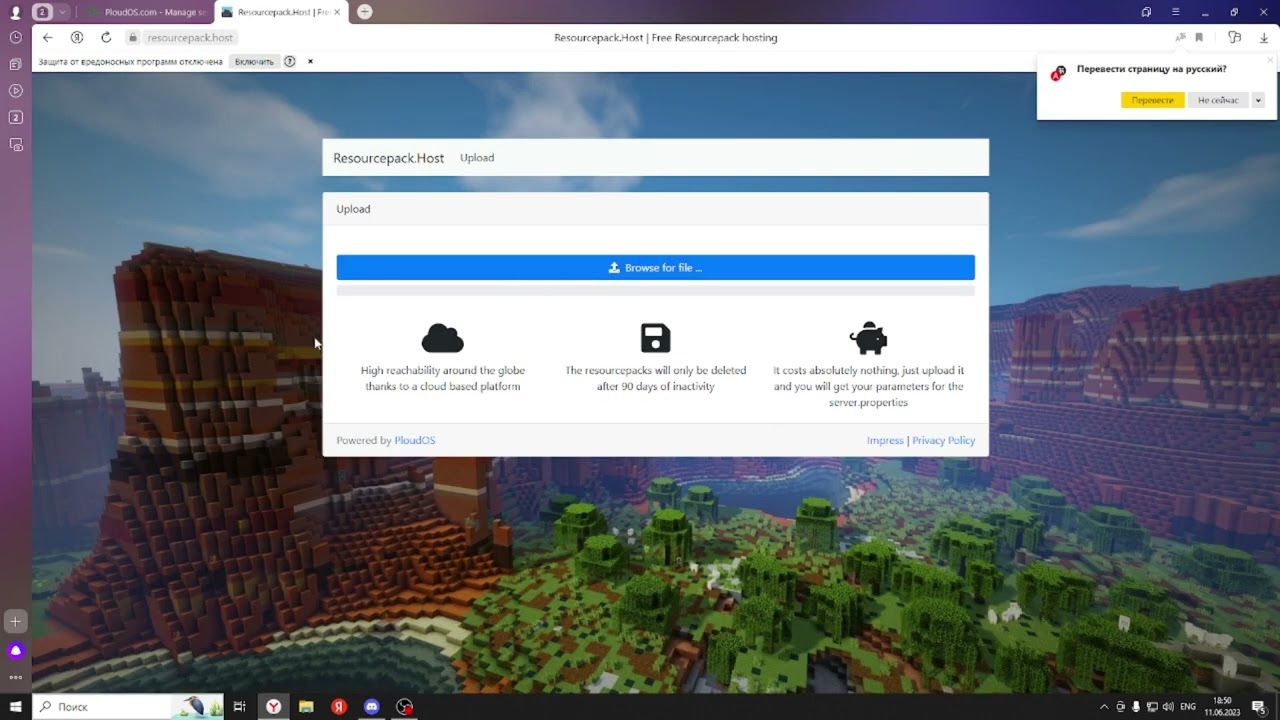Viewport: 1280px width, 720px height.
Task: Click the Resourcepack.Host brand link
Action: tap(388, 158)
